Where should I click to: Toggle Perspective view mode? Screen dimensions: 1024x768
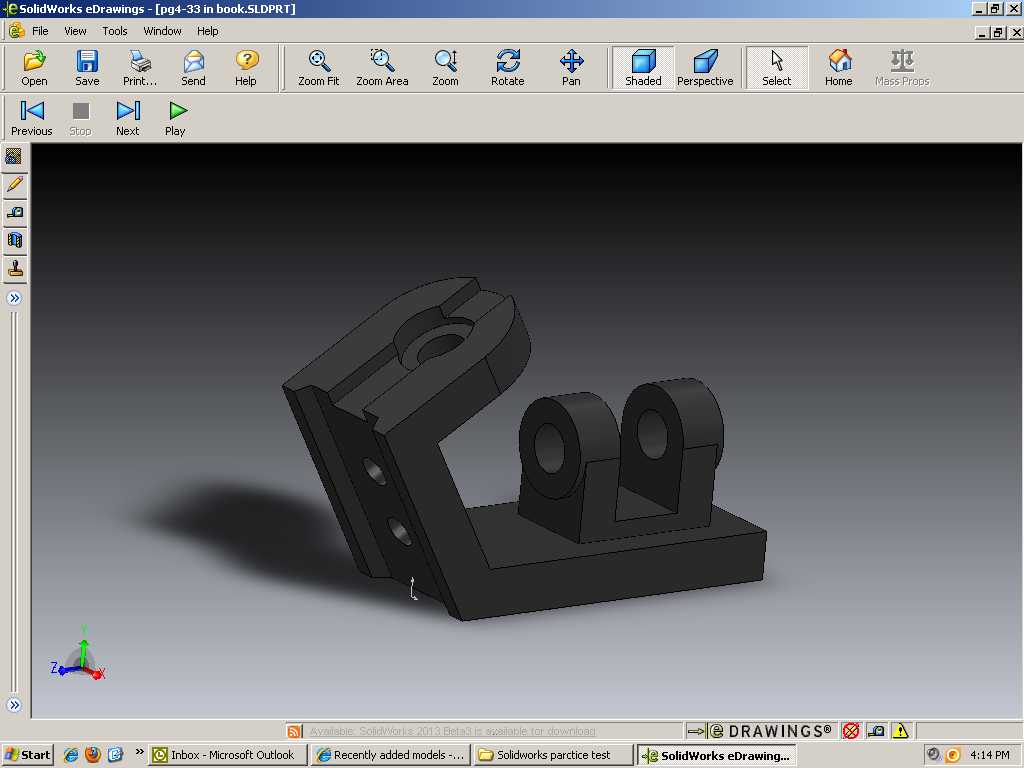[x=705, y=68]
